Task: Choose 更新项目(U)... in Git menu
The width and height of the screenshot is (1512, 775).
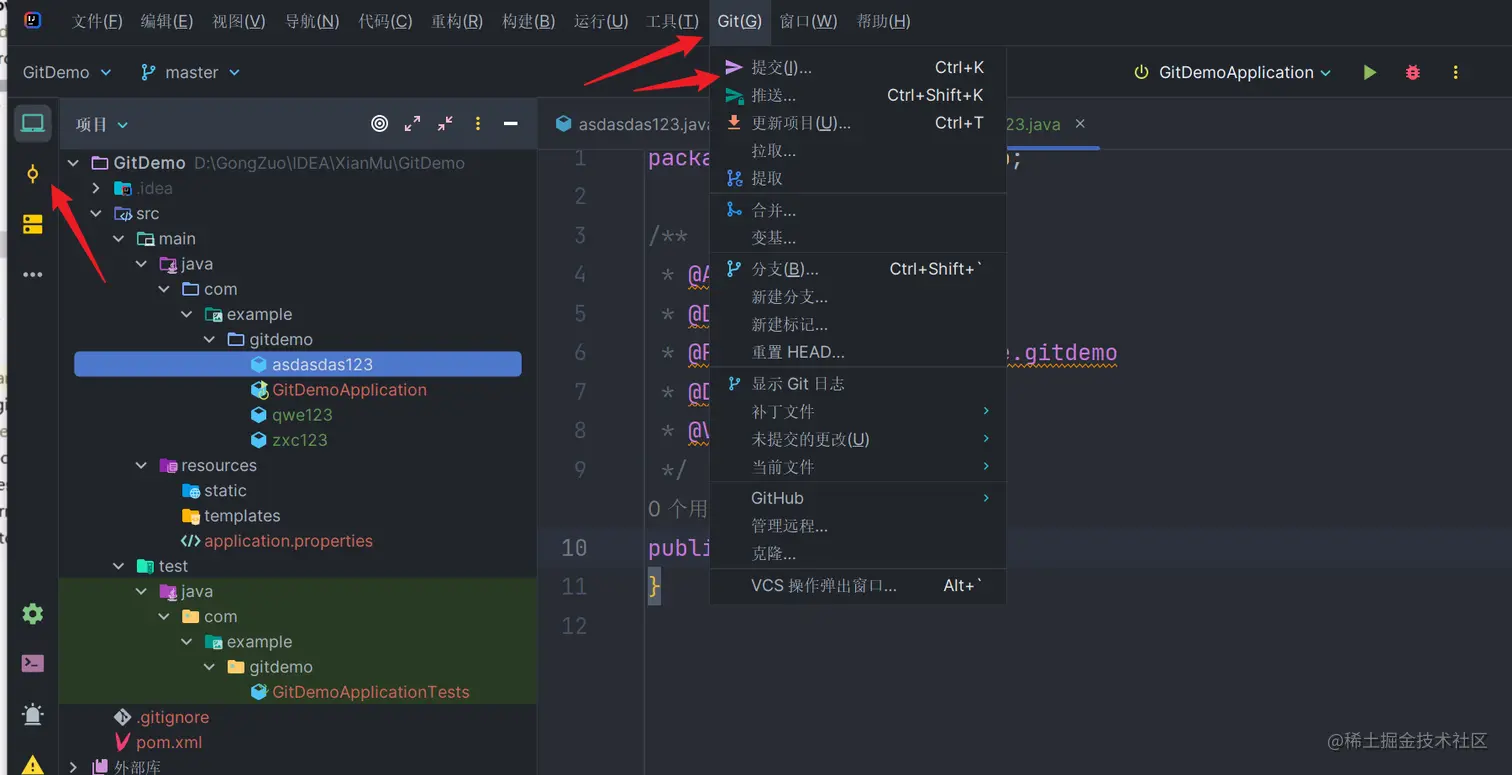Action: 857,123
